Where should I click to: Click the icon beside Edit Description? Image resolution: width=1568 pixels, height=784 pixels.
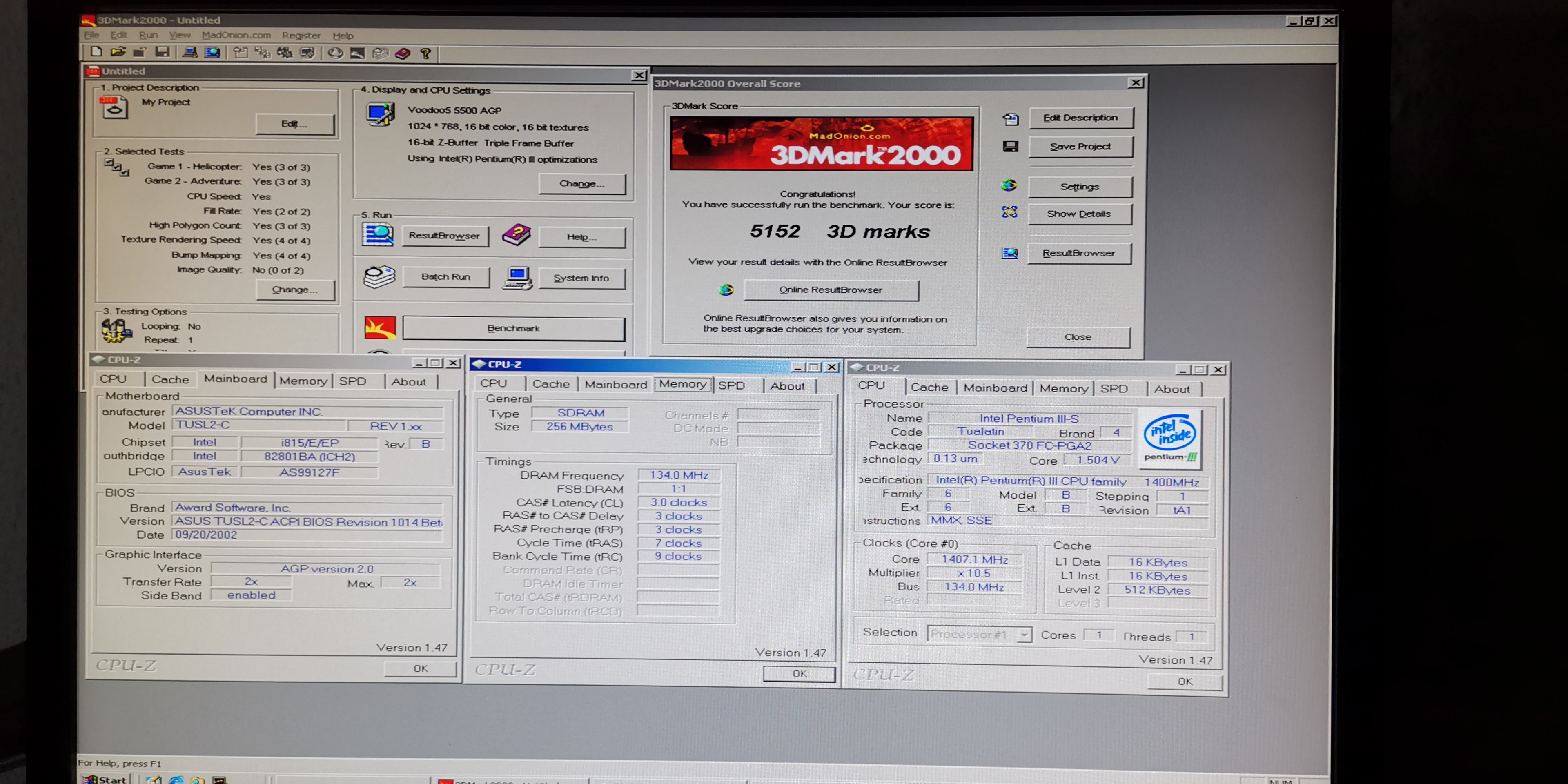(1011, 119)
